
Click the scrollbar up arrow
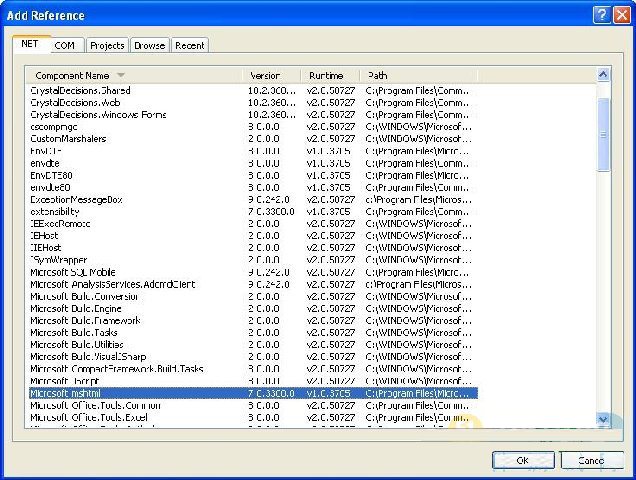click(603, 74)
